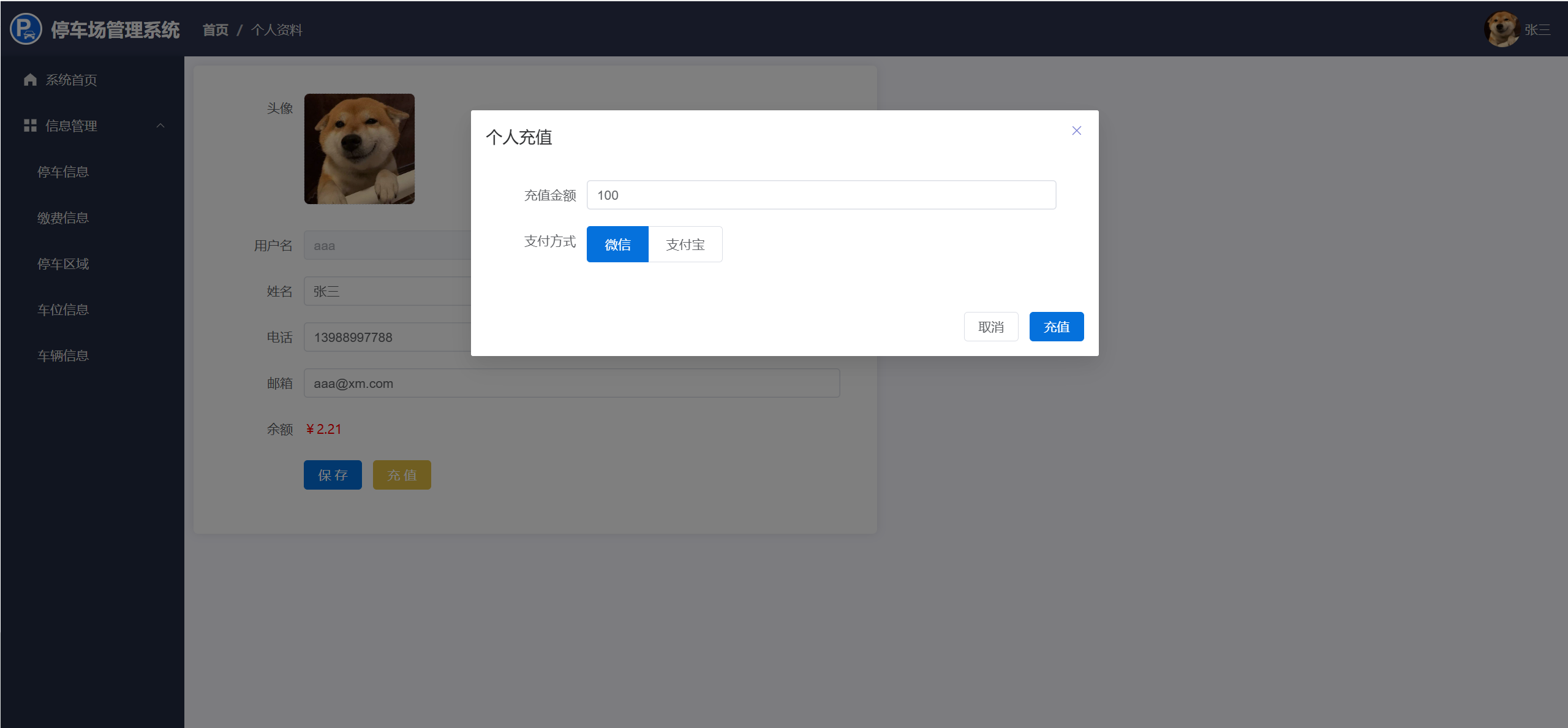Screen dimensions: 1568x728
Task: Click the parking system logo icon
Action: tap(26, 29)
